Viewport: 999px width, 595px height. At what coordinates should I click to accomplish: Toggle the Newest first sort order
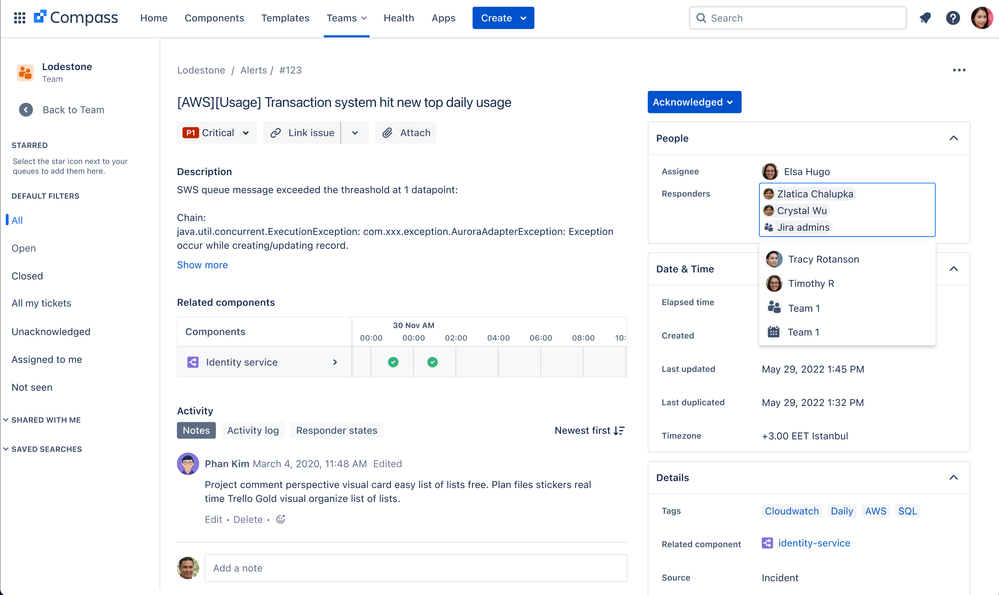[x=589, y=431]
